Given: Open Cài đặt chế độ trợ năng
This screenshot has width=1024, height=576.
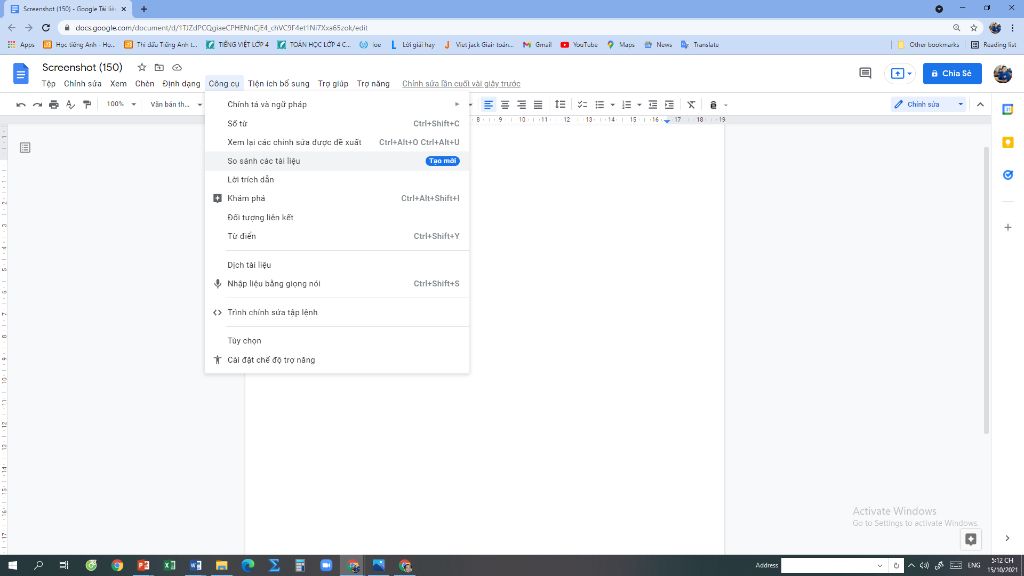Looking at the screenshot, I should pyautogui.click(x=337, y=360).
